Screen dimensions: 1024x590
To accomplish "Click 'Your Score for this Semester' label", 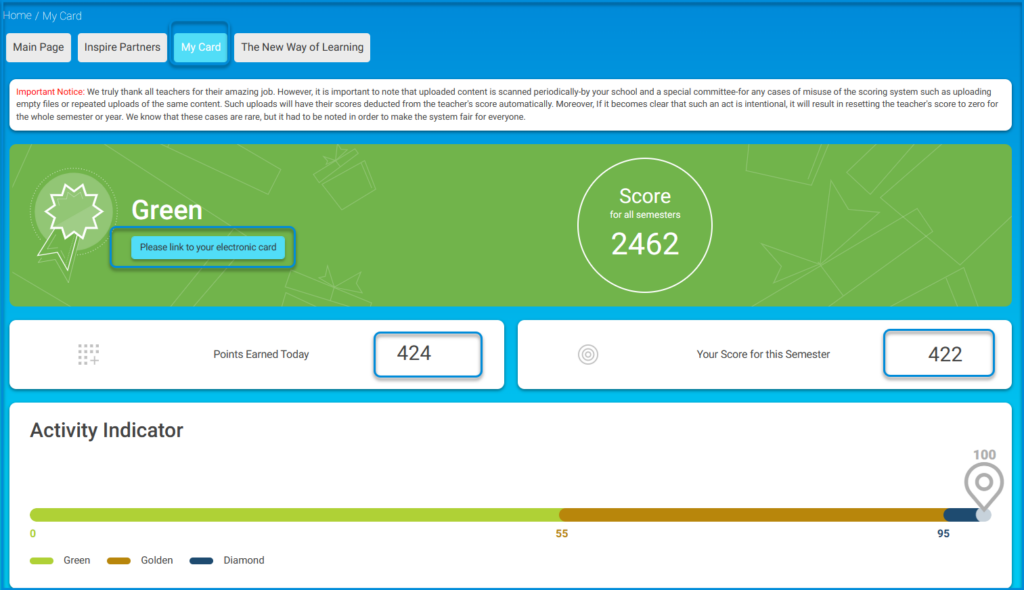I will [763, 354].
